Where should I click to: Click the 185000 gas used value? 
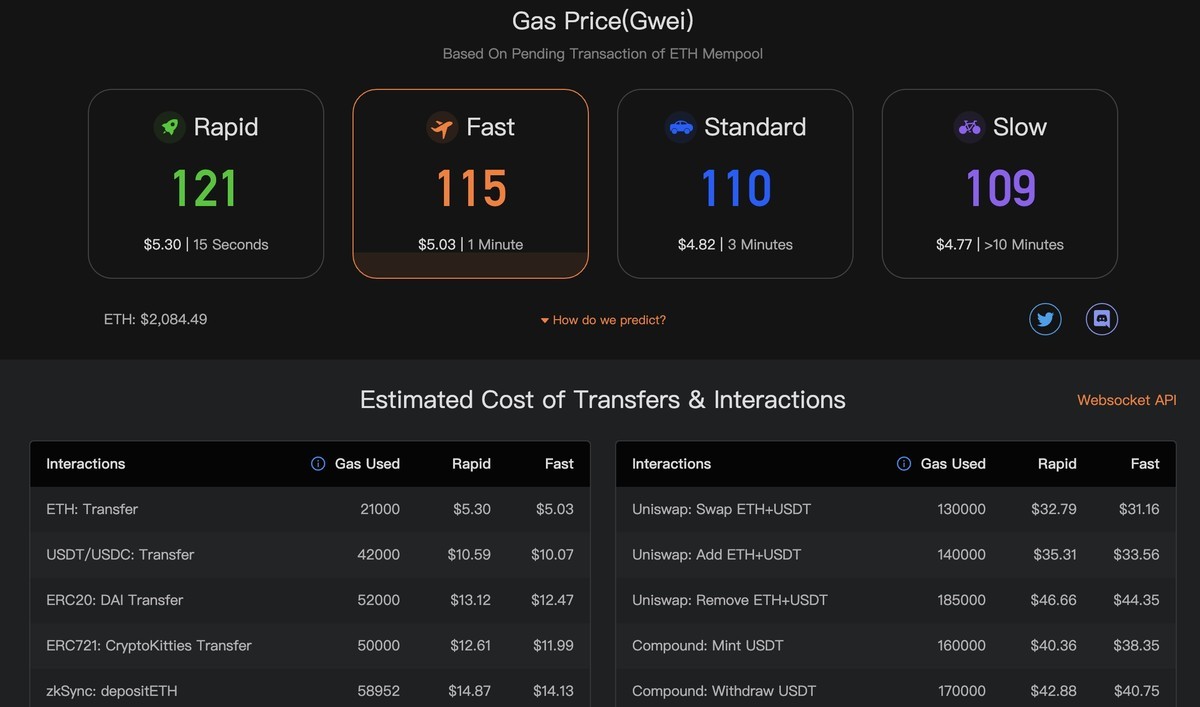pos(961,600)
